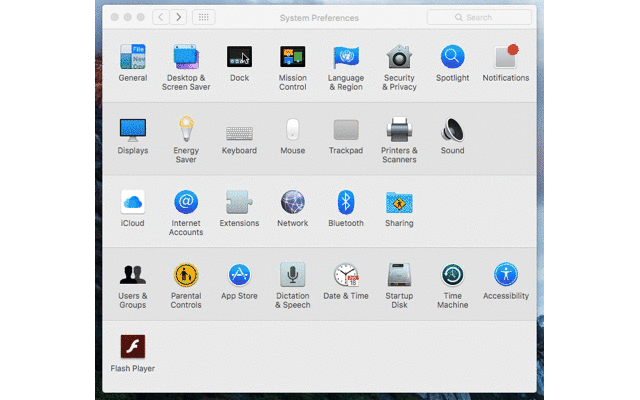
Task: Open the Accessibility pane
Action: pyautogui.click(x=505, y=275)
